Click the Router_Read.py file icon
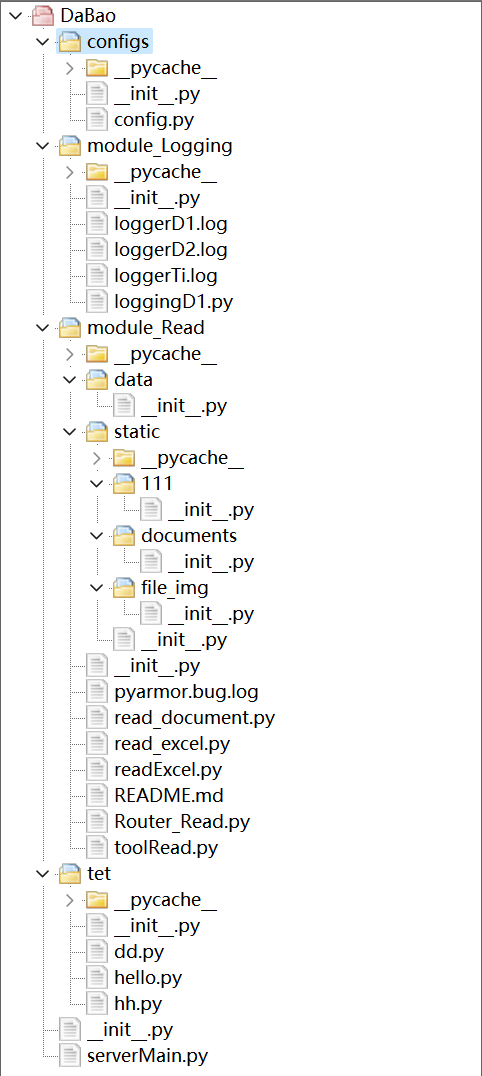This screenshot has width=482, height=1076. (97, 822)
